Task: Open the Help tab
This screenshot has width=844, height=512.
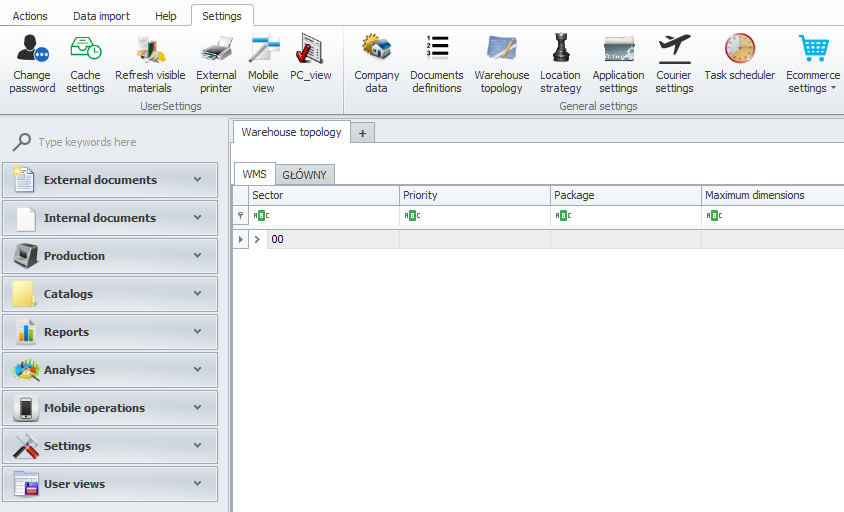Action: tap(166, 16)
